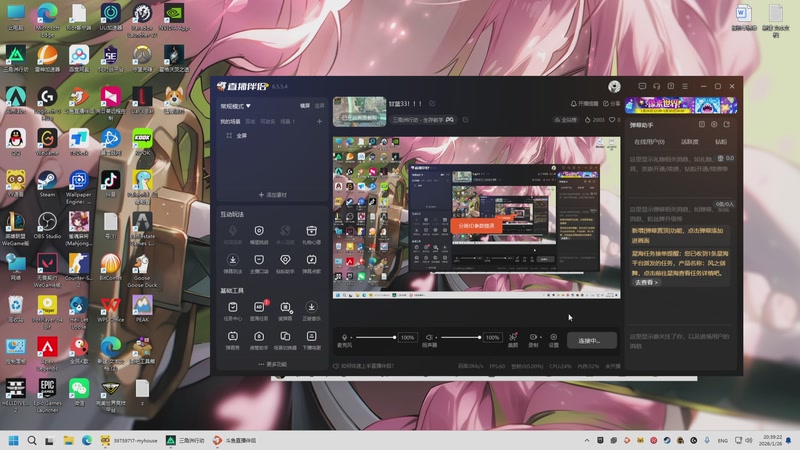
Task: Show hidden tray icons chevron
Action: [587, 440]
